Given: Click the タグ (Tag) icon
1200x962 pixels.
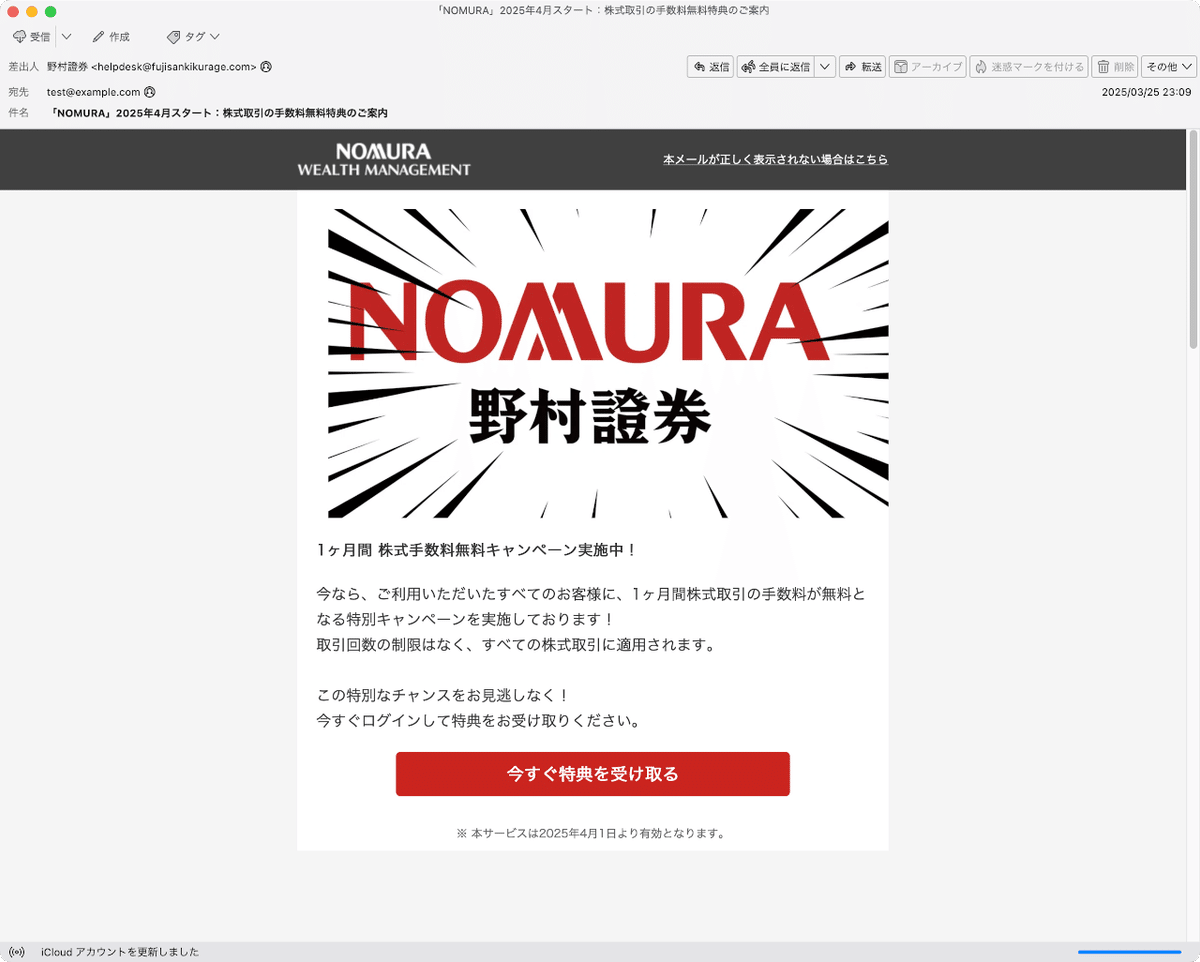Looking at the screenshot, I should coord(176,36).
